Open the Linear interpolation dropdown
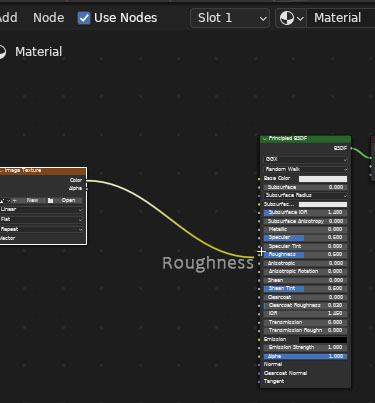The width and height of the screenshot is (375, 403). (41, 209)
